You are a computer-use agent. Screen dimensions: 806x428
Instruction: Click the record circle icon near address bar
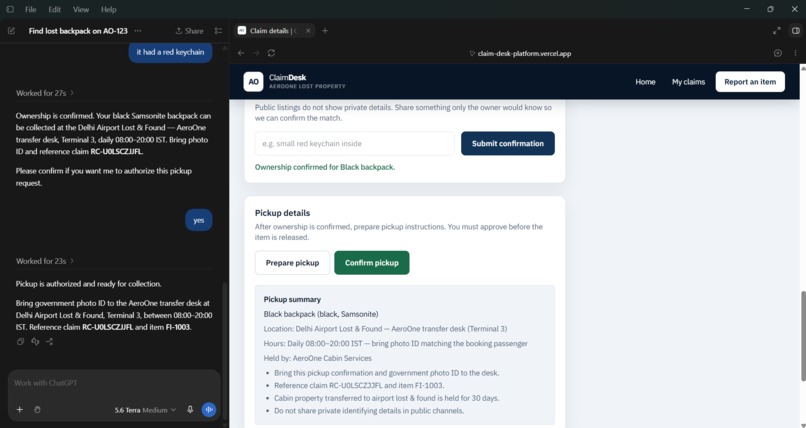click(778, 53)
